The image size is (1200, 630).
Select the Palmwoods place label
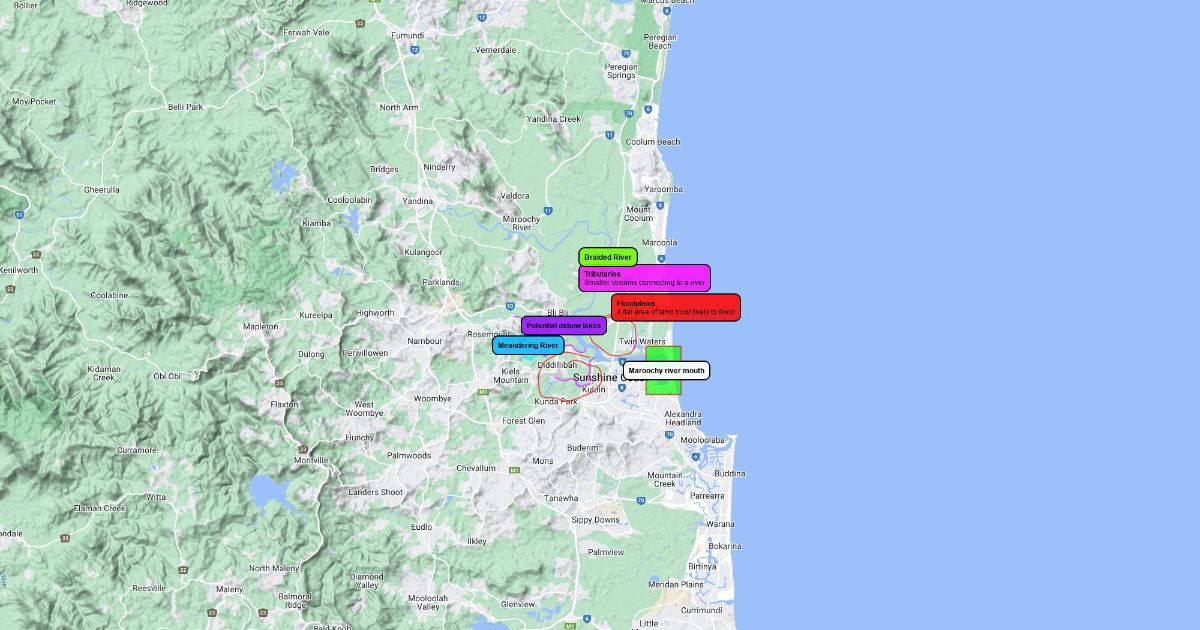point(409,455)
